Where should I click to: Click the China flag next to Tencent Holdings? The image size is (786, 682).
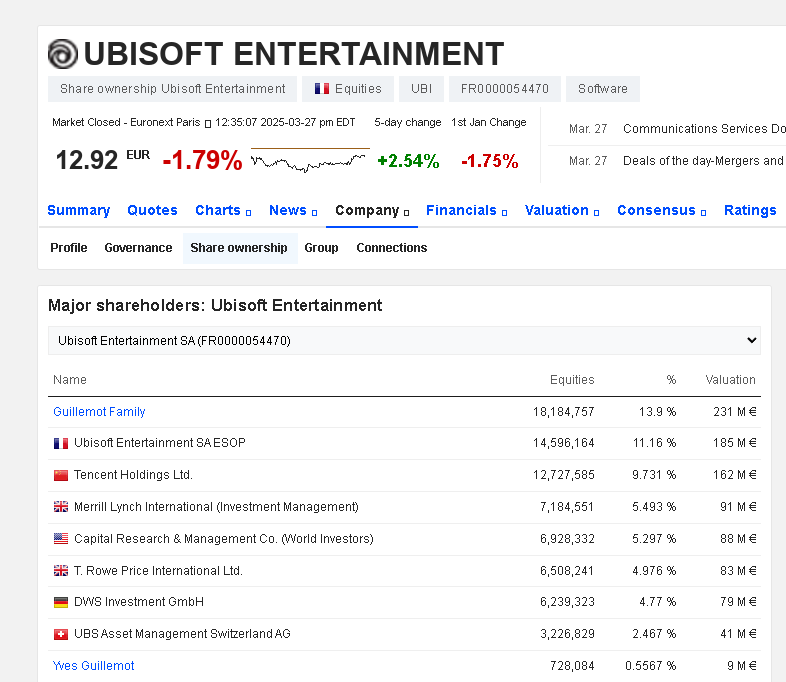pos(60,475)
